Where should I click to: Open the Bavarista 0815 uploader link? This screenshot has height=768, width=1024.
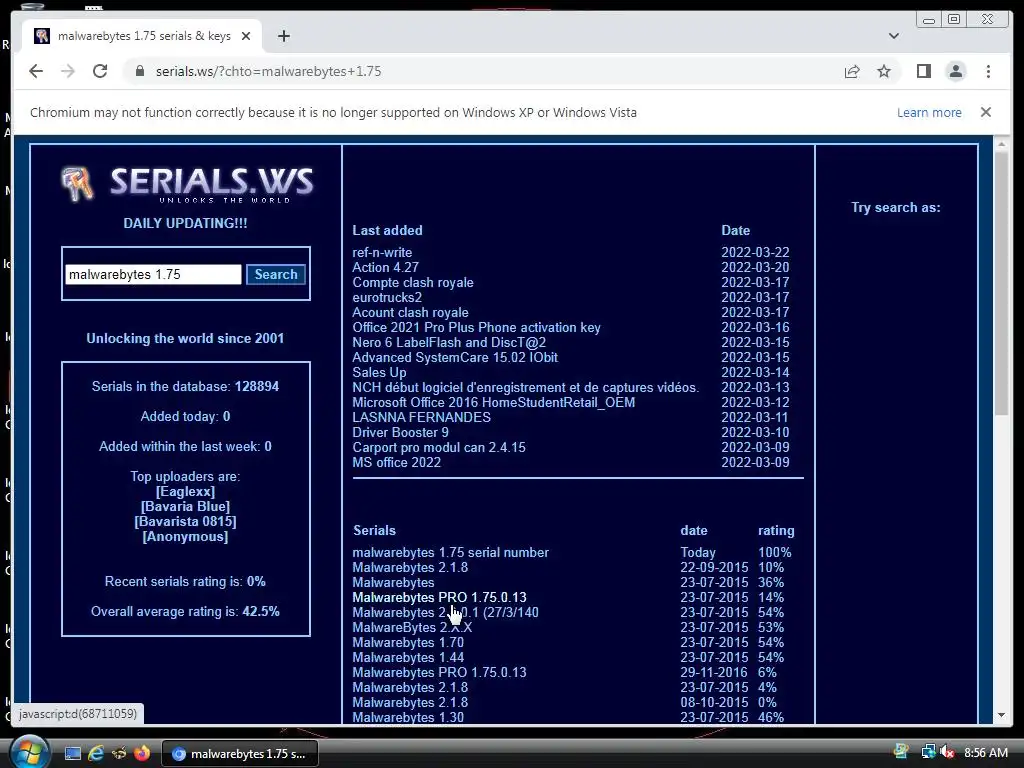185,521
